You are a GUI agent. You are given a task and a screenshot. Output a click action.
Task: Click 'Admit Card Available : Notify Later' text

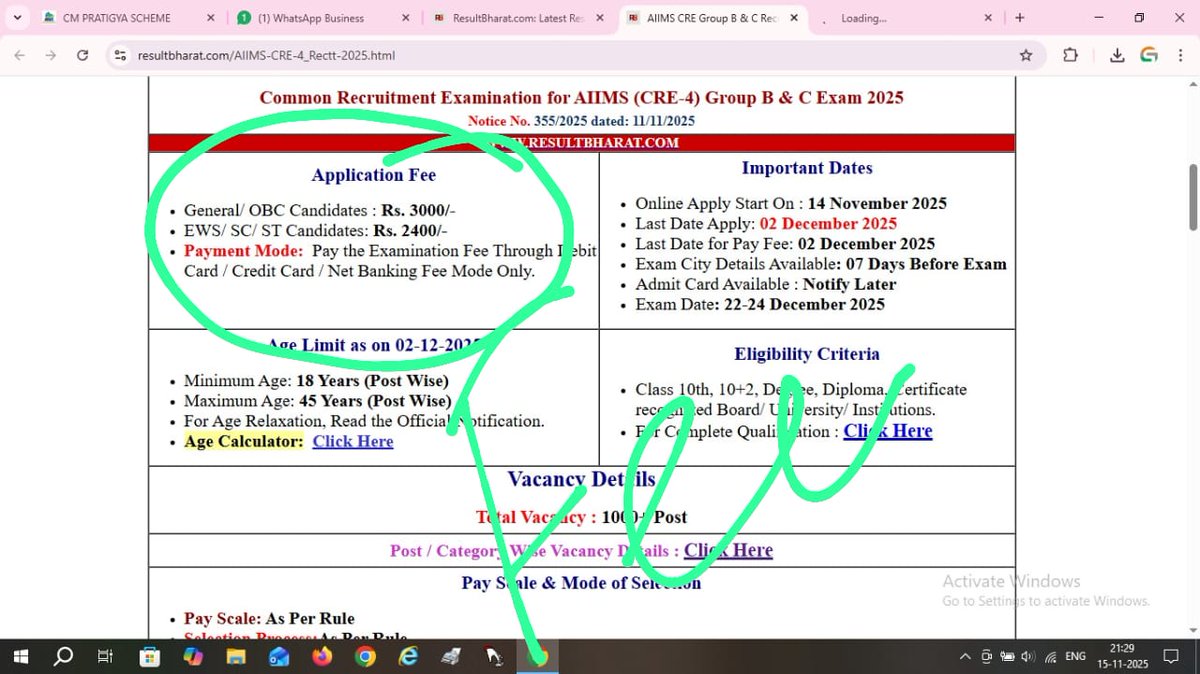766,284
